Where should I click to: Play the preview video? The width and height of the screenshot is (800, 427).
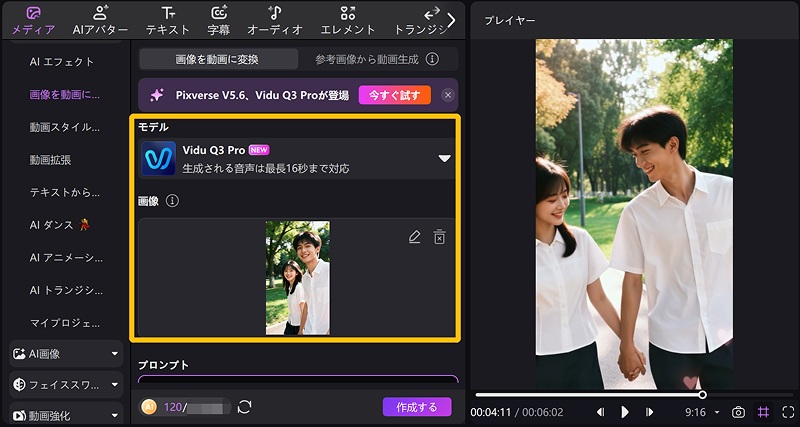point(625,412)
